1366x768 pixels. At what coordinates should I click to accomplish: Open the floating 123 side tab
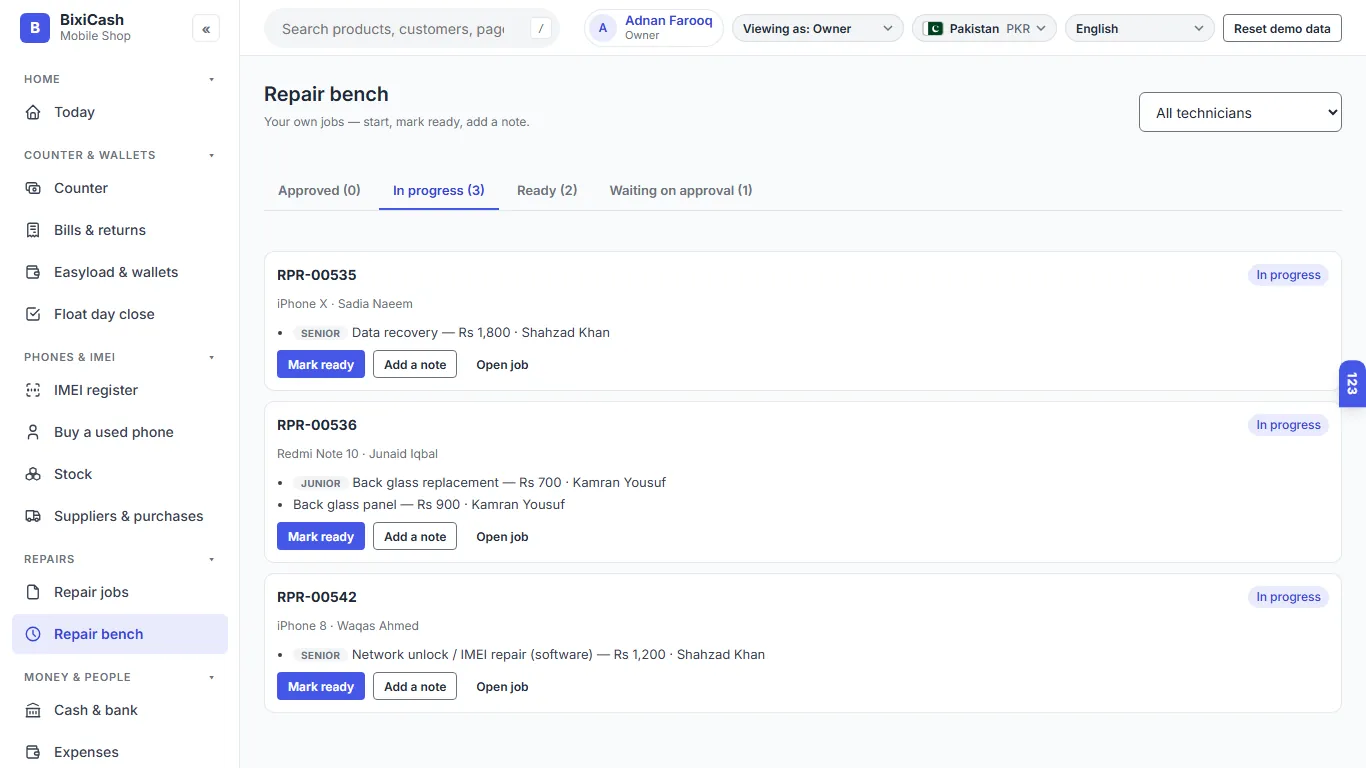tap(1352, 384)
